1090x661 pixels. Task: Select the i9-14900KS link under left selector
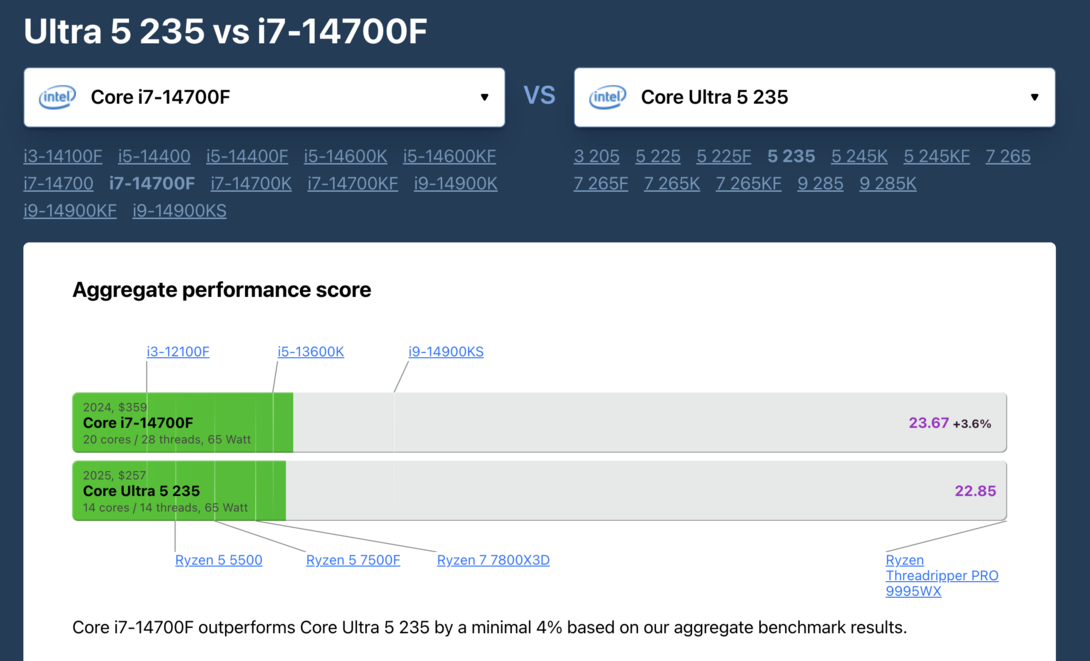(x=179, y=210)
